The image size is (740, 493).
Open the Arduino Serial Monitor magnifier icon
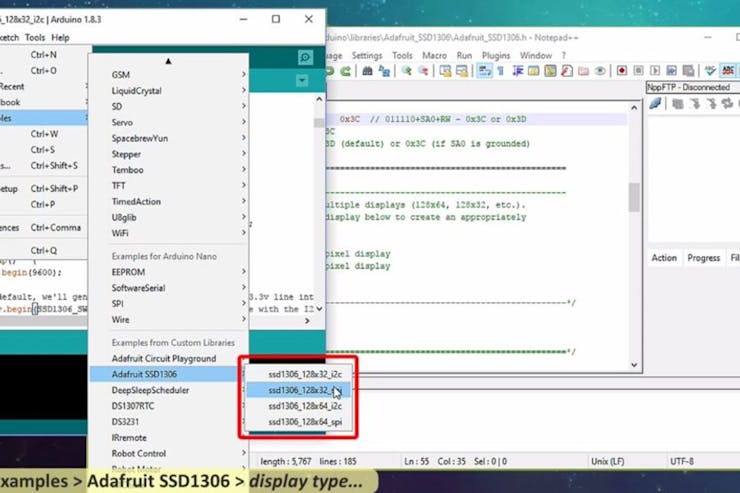point(305,58)
